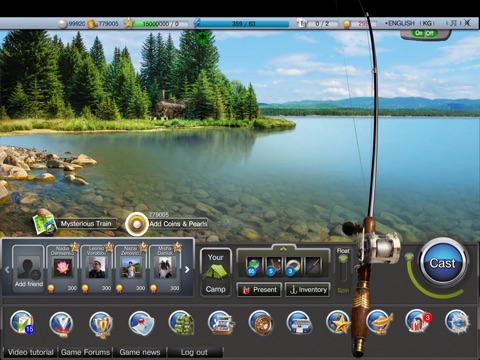Click the trophy cup icon beside 0 / 2

pos(302,23)
